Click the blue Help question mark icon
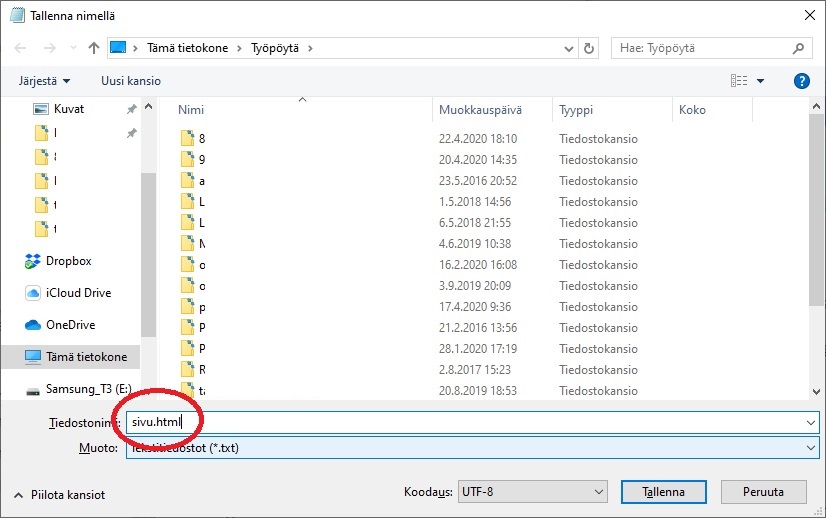This screenshot has height=518, width=826. [800, 81]
